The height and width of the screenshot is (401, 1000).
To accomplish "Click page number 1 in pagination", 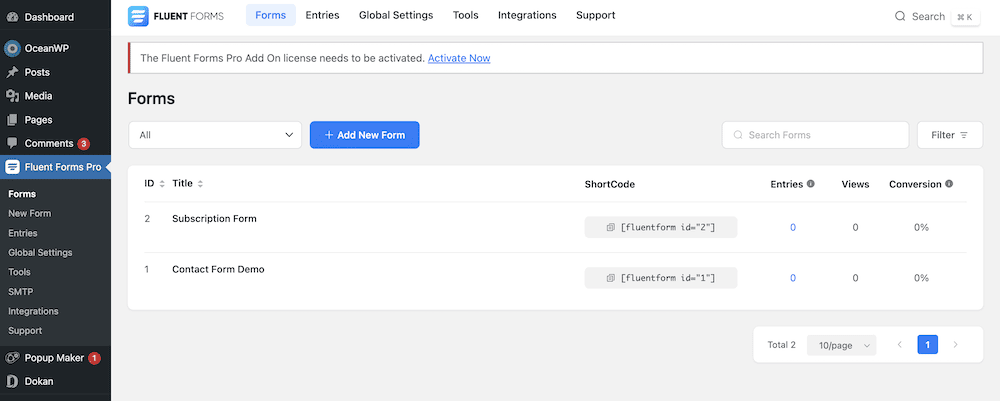I will [927, 345].
